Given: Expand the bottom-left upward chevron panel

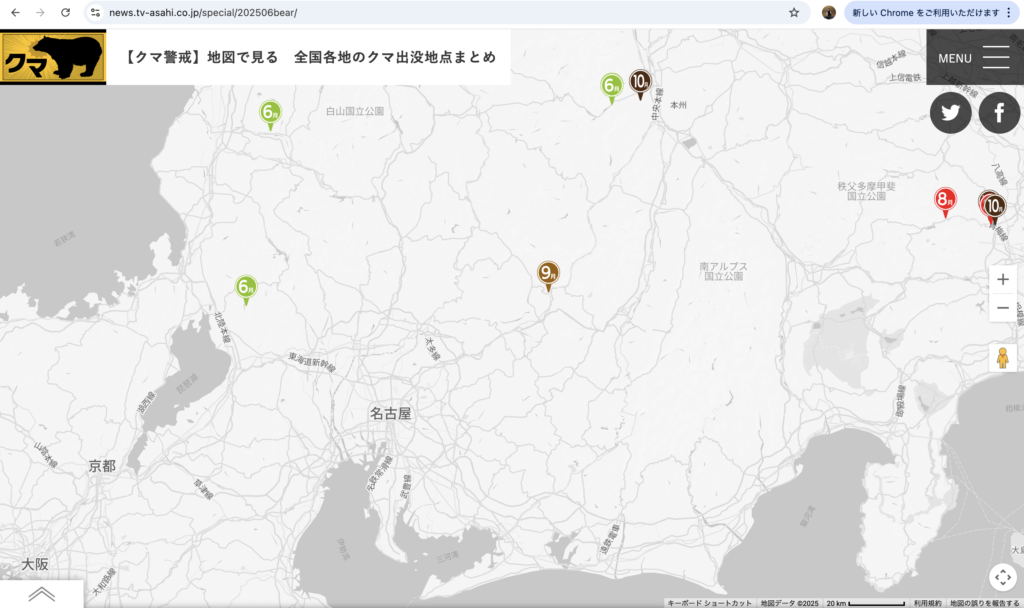Looking at the screenshot, I should pos(41,594).
